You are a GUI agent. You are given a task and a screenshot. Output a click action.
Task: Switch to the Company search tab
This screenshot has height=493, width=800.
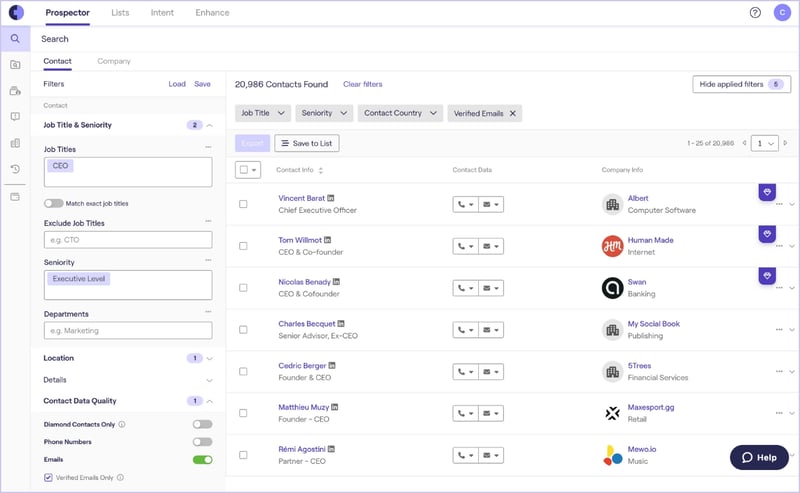[114, 61]
